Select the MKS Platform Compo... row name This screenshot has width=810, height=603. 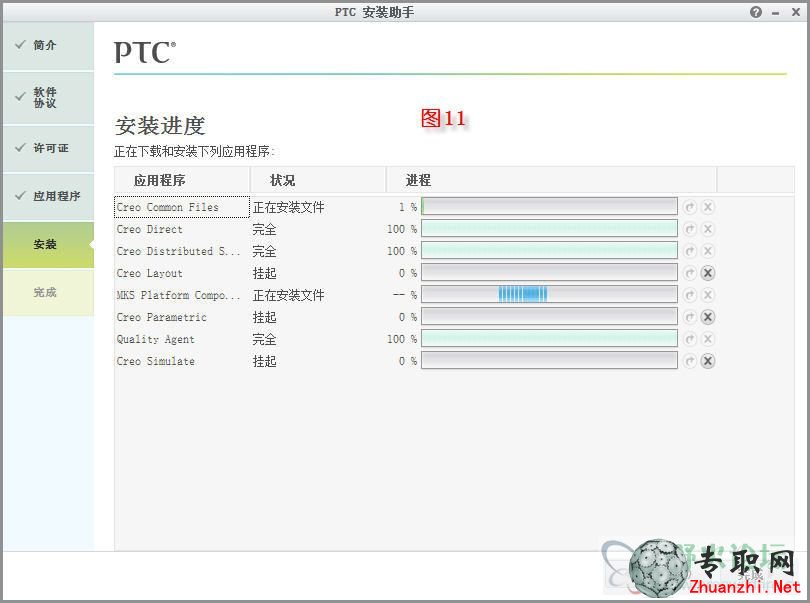tap(178, 295)
